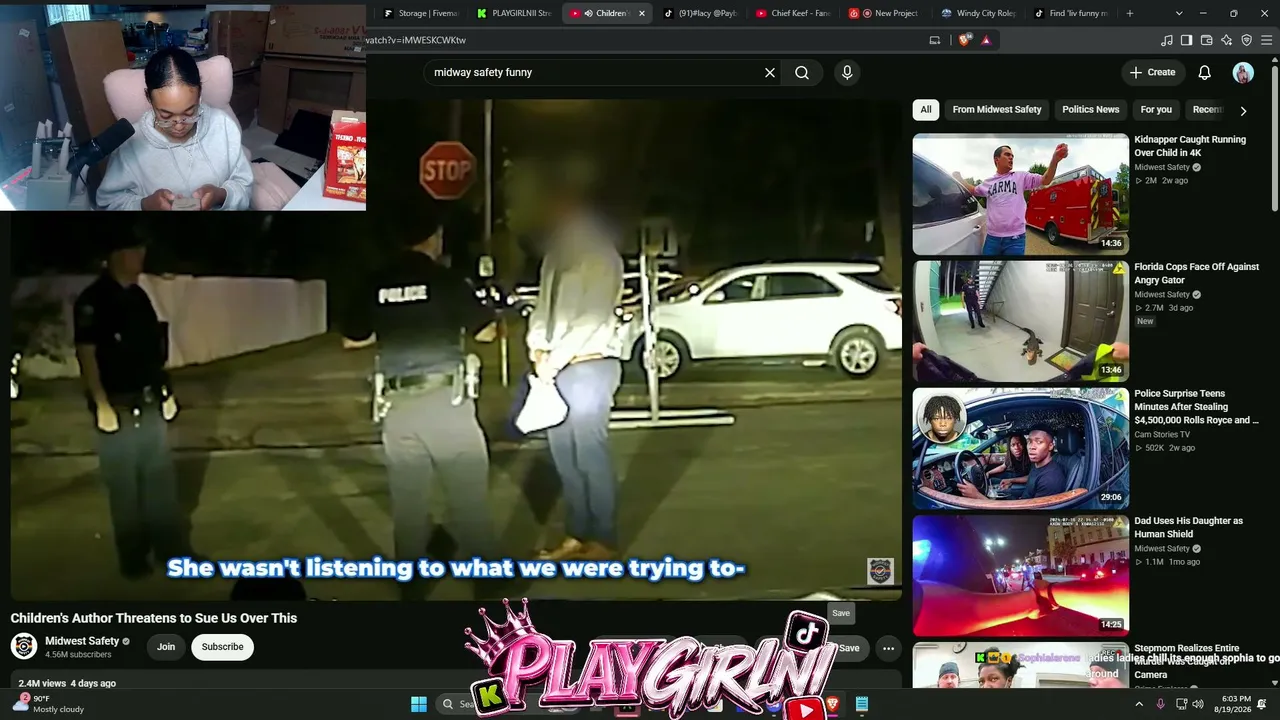Click the cast/screen icon in address bar
Image resolution: width=1280 pixels, height=720 pixels.
[x=935, y=40]
